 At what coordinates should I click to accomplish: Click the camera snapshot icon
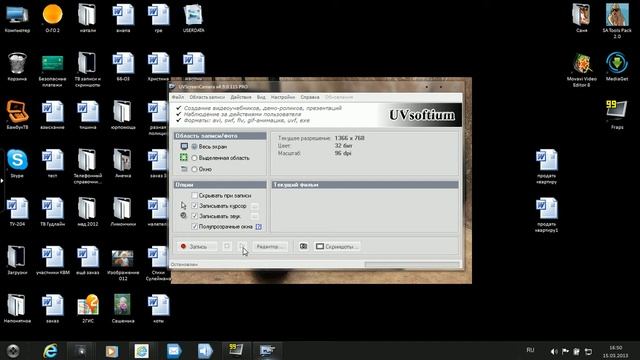coord(303,246)
